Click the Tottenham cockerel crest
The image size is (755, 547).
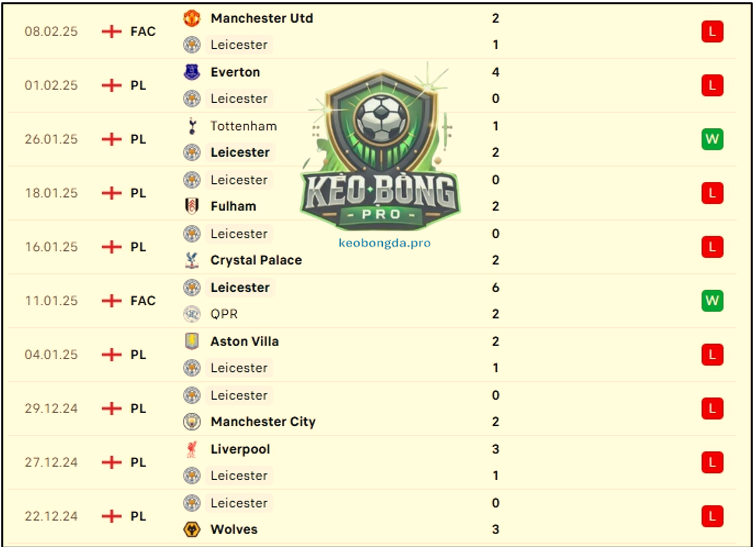pos(192,126)
